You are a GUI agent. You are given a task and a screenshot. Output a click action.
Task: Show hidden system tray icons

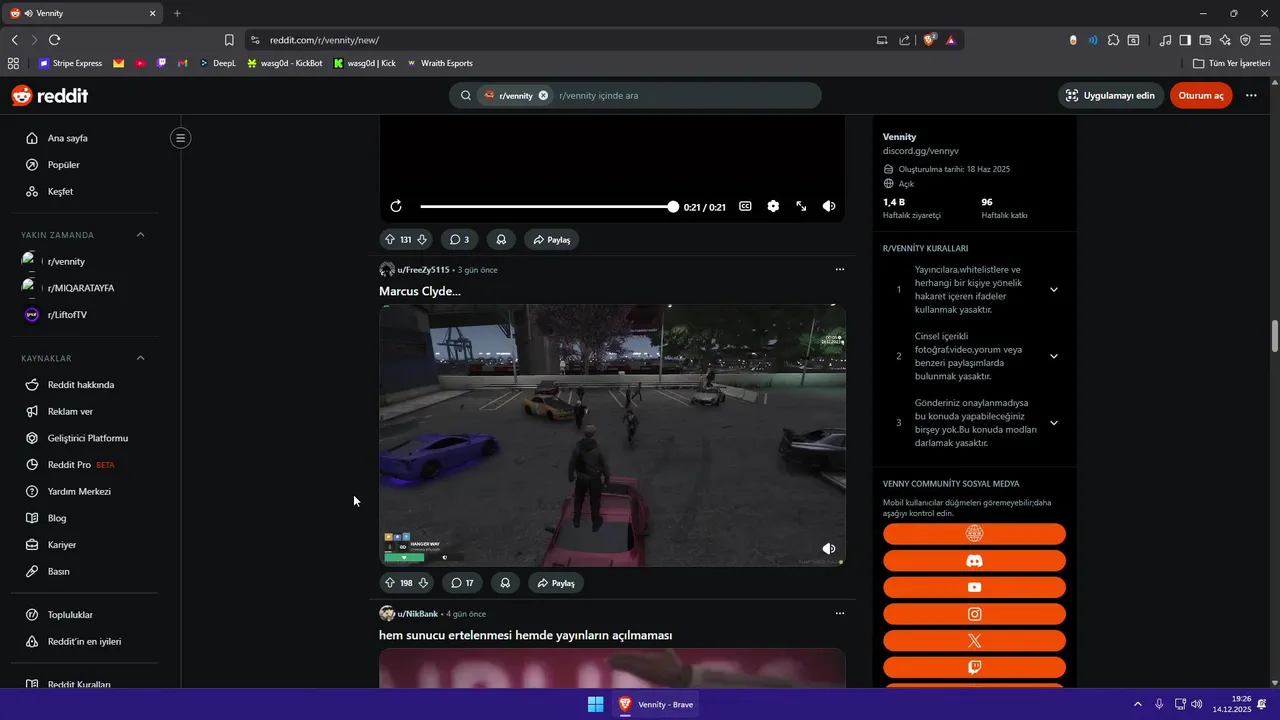point(1137,704)
